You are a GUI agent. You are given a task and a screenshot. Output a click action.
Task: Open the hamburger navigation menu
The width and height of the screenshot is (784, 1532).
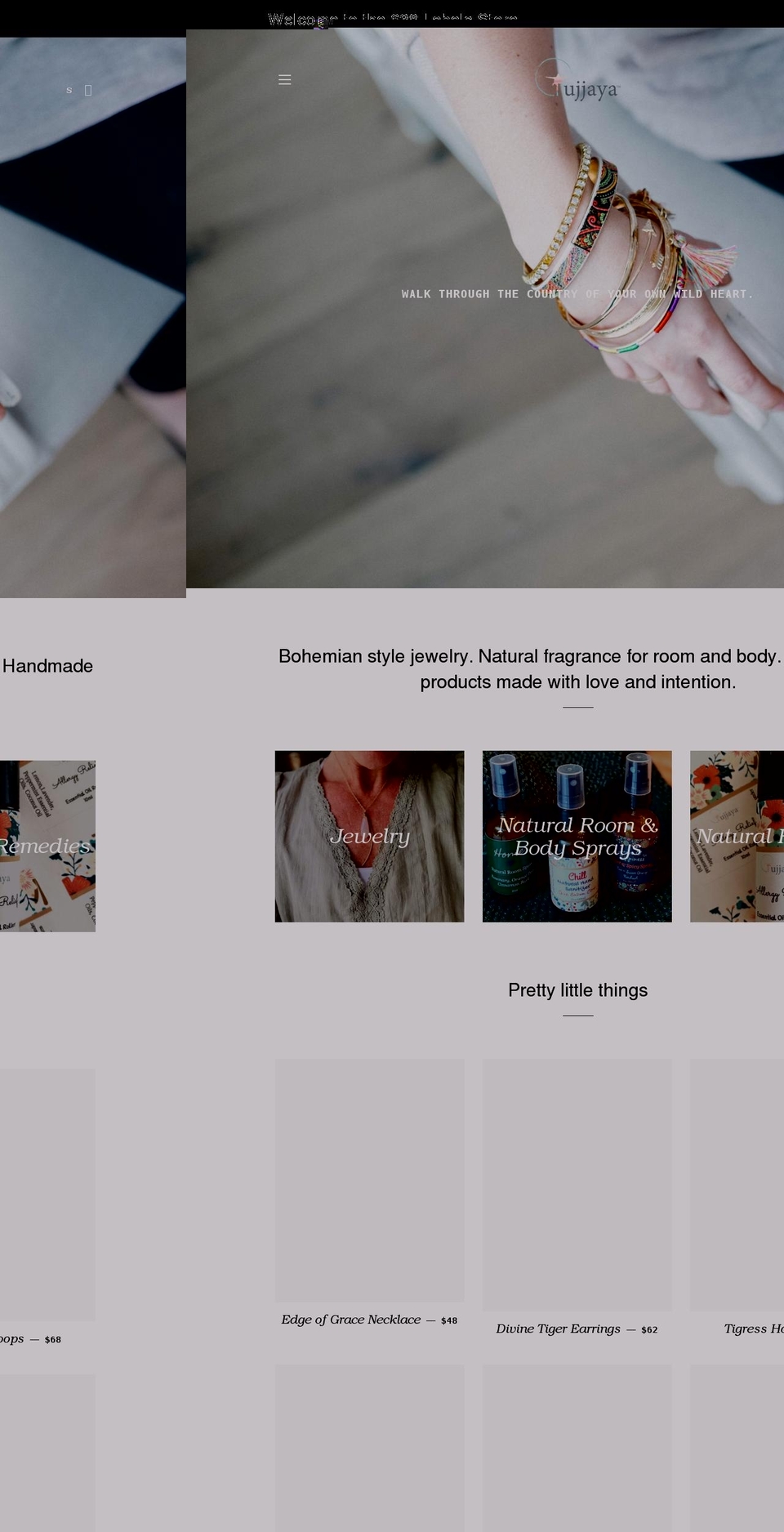coord(284,80)
